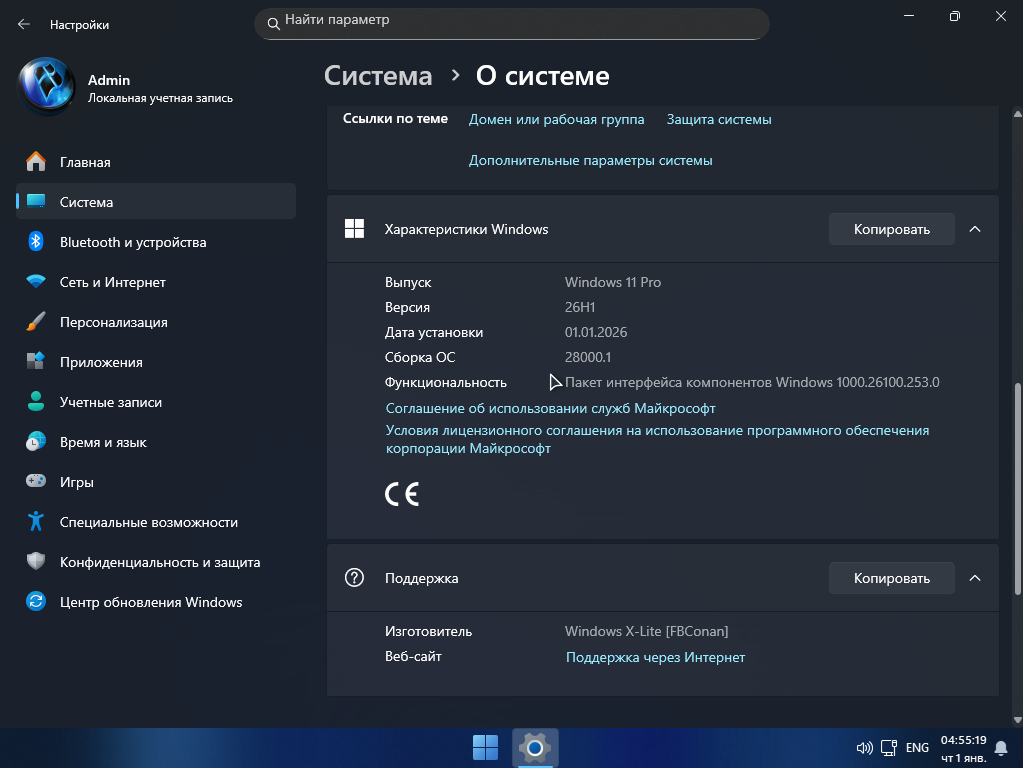This screenshot has width=1023, height=768.
Task: Select Игры in the sidebar
Action: pos(156,482)
